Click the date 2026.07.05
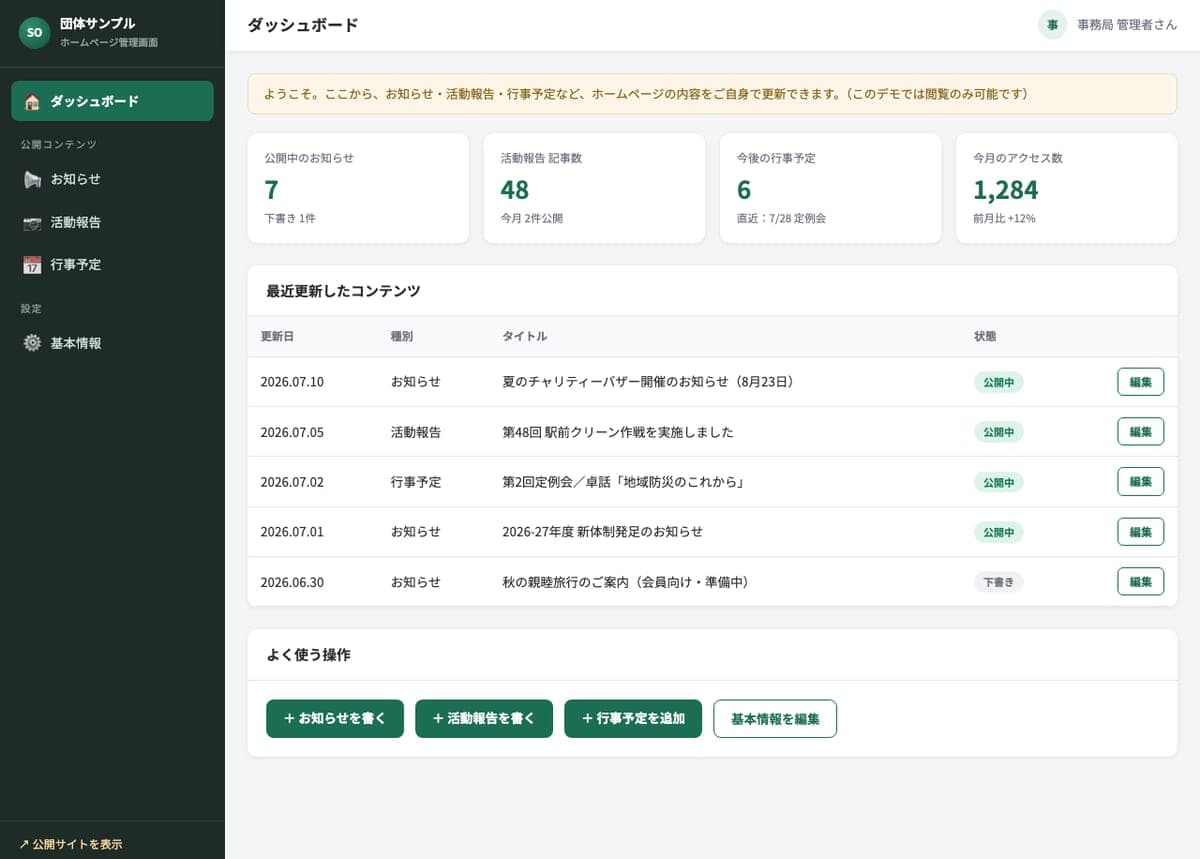This screenshot has width=1200, height=859. point(292,432)
